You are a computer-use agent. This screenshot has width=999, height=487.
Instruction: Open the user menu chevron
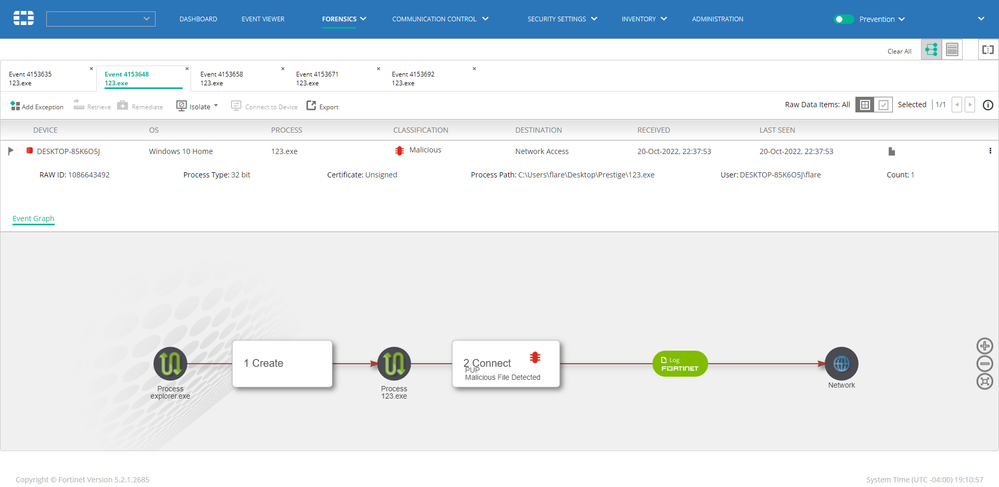[981, 19]
